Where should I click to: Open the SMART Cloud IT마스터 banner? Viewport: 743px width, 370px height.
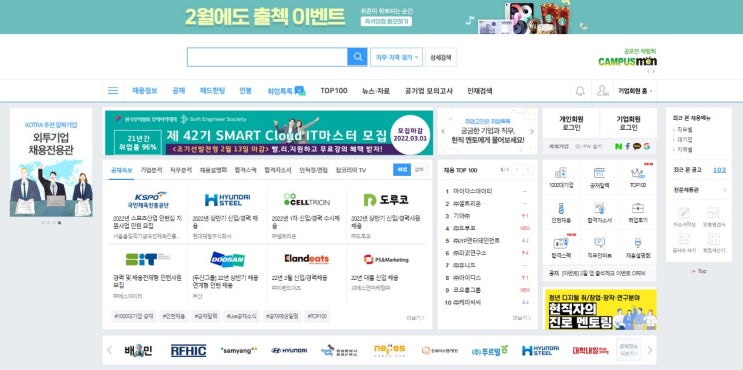pos(269,133)
